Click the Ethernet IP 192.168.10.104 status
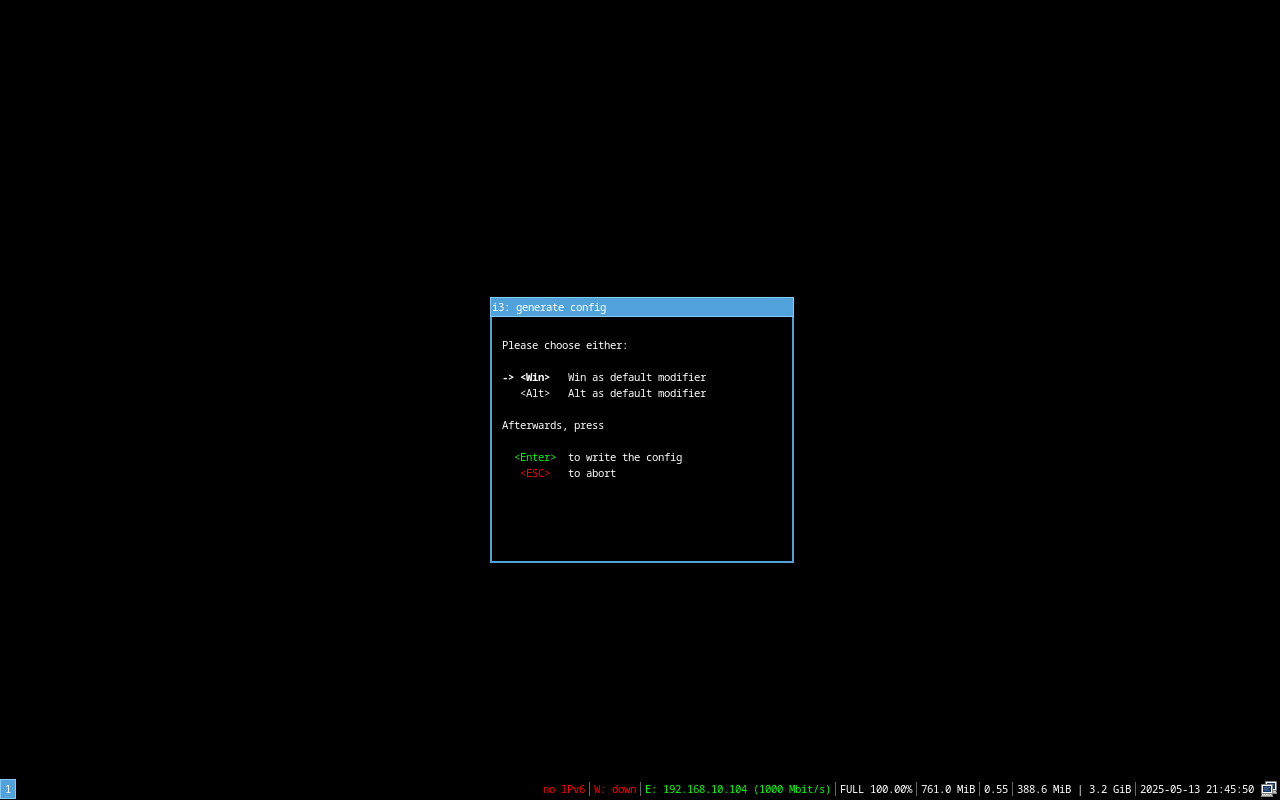This screenshot has width=1280, height=800. tap(738, 790)
